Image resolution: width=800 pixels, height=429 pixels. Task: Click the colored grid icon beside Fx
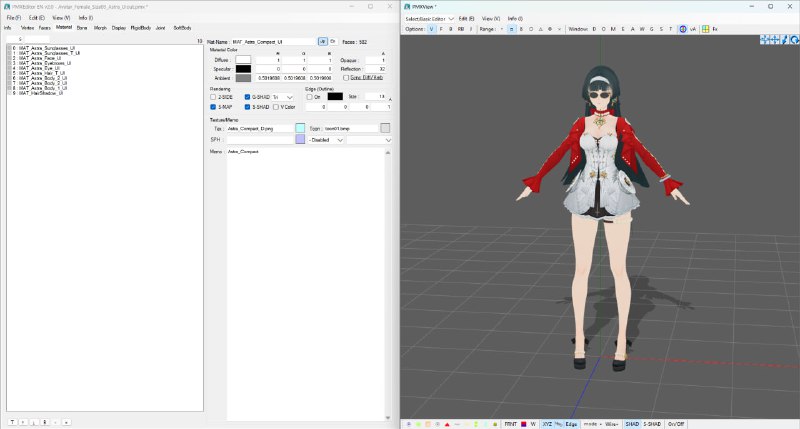705,29
